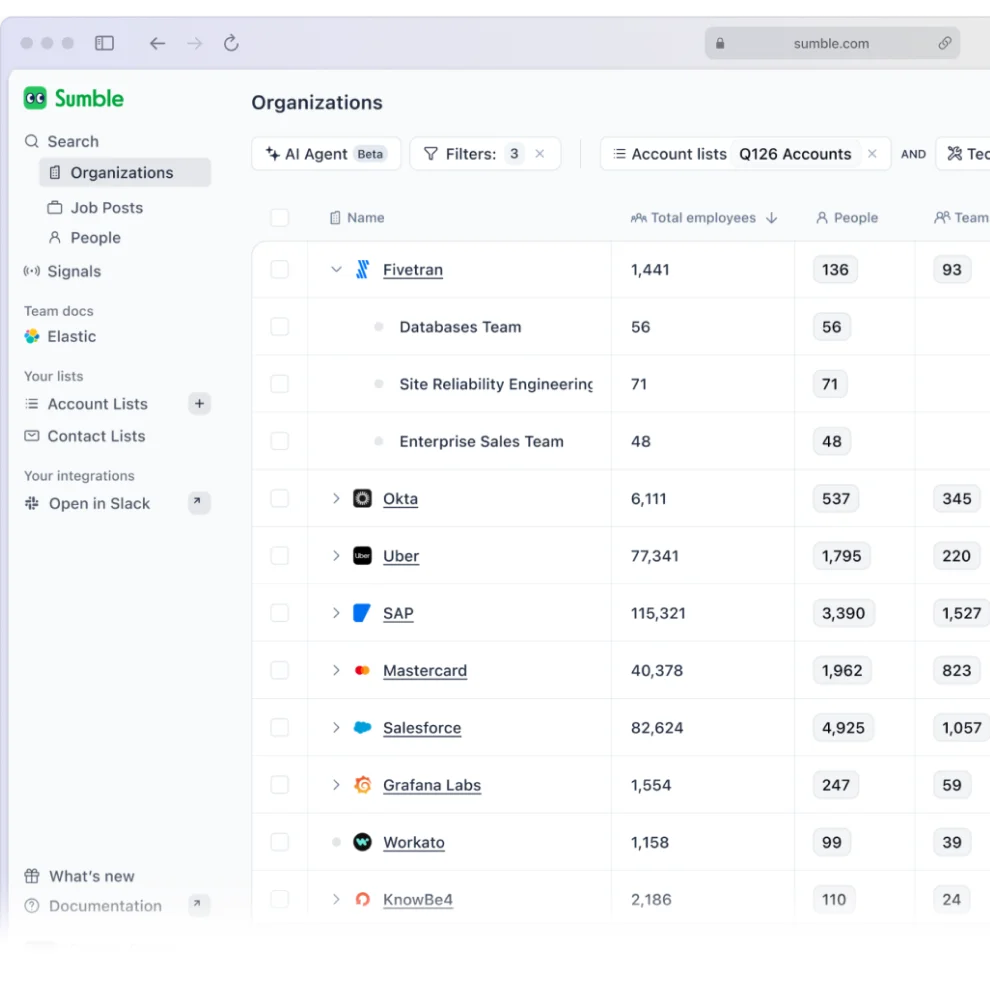990x999 pixels.
Task: Sort by Total employees arrow icon
Action: coord(771,218)
